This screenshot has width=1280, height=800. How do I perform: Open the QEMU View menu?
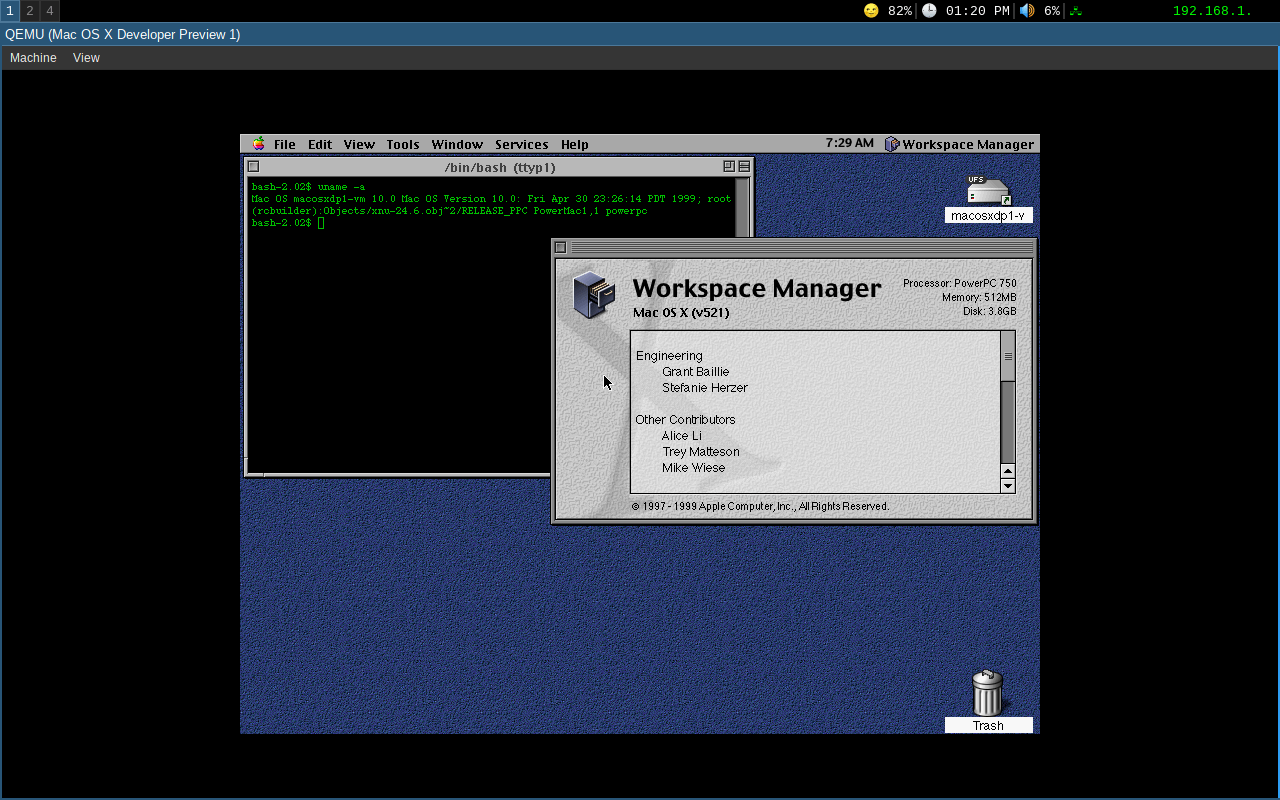(x=86, y=58)
